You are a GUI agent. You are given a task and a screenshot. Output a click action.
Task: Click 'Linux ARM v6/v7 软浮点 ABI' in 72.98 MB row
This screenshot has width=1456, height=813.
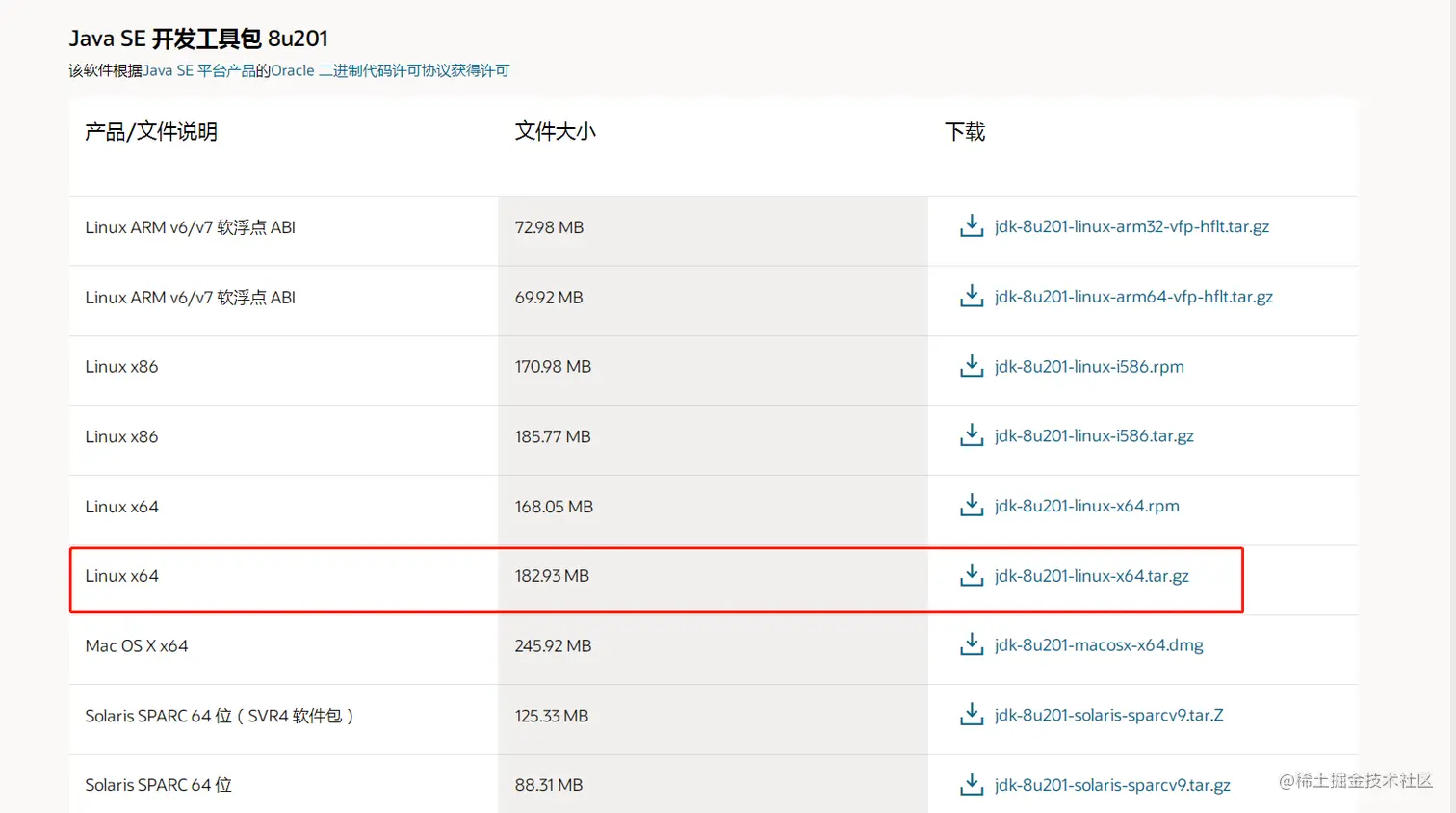190,227
